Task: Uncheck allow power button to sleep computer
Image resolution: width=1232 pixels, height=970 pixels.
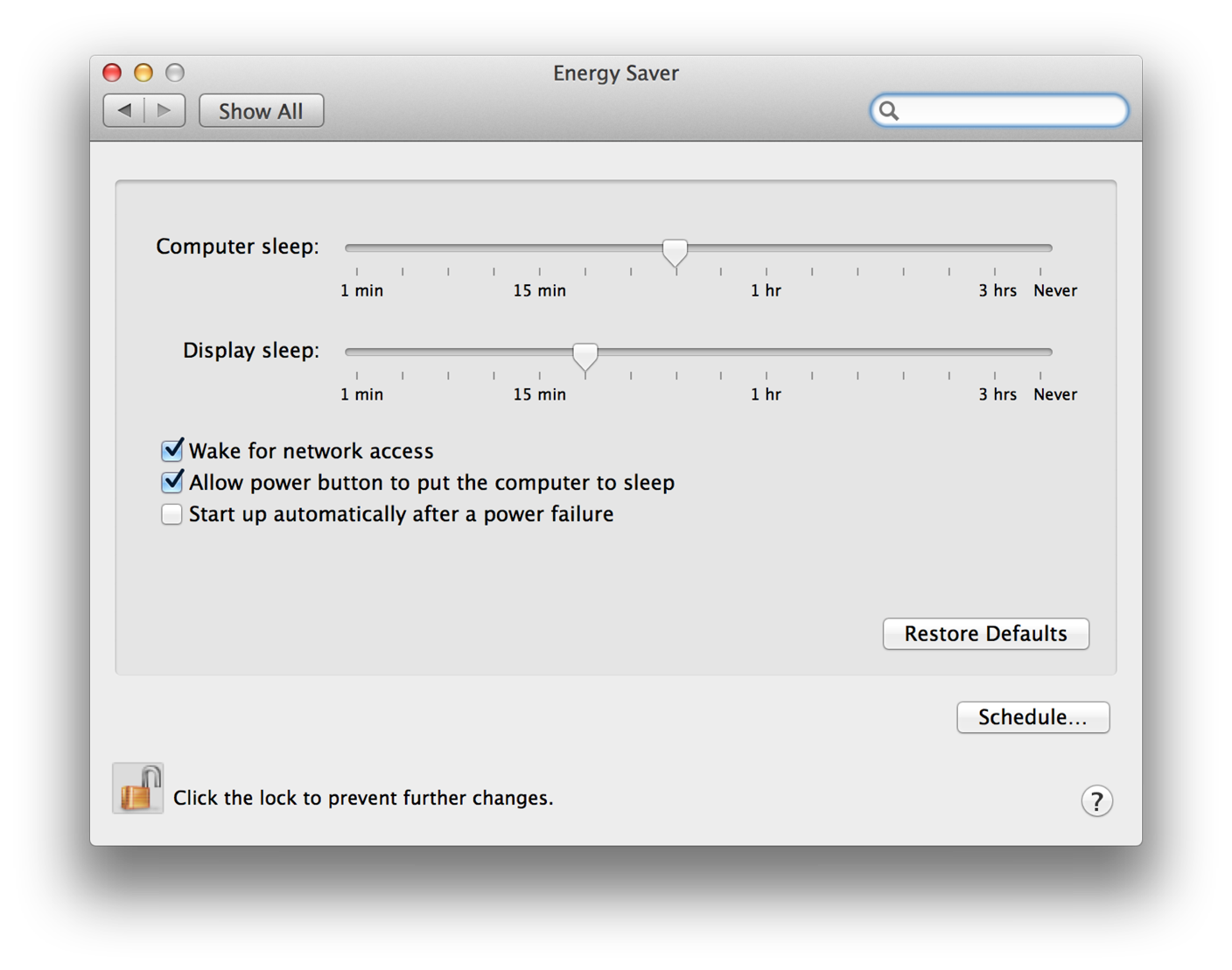Action: (x=171, y=482)
